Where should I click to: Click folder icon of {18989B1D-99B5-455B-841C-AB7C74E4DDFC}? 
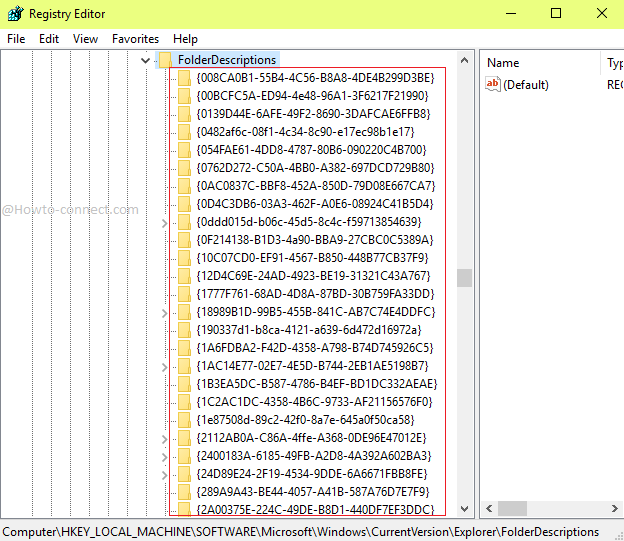(x=184, y=312)
